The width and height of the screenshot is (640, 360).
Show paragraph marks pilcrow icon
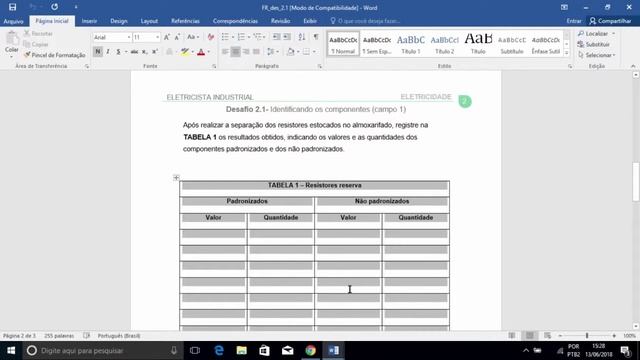coord(316,37)
